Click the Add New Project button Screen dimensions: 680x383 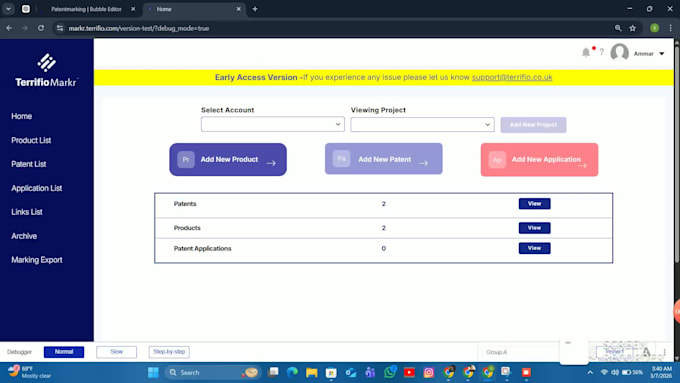click(533, 124)
